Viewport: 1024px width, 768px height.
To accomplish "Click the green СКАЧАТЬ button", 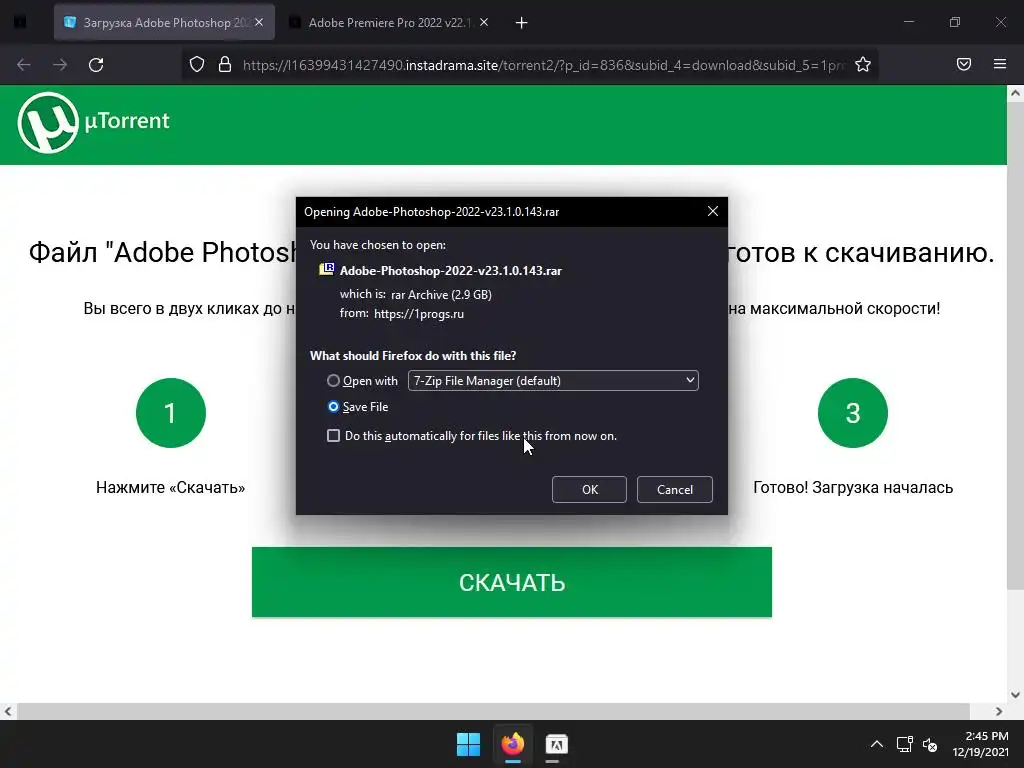I will pos(512,582).
